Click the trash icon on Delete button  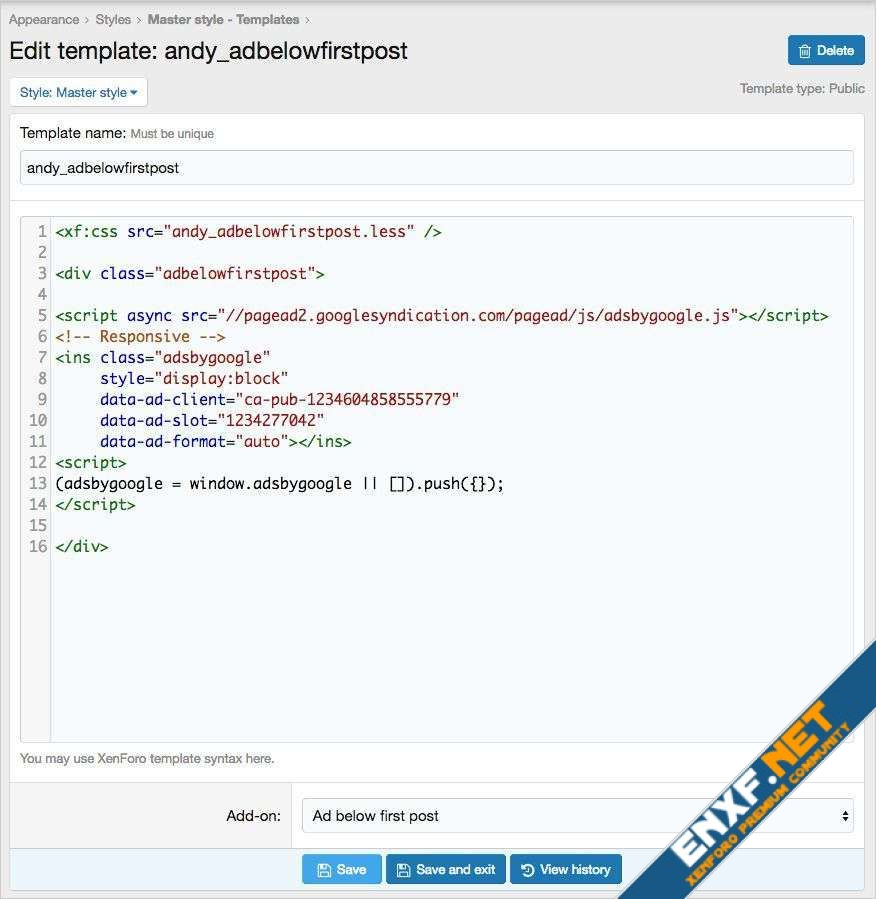(x=804, y=51)
